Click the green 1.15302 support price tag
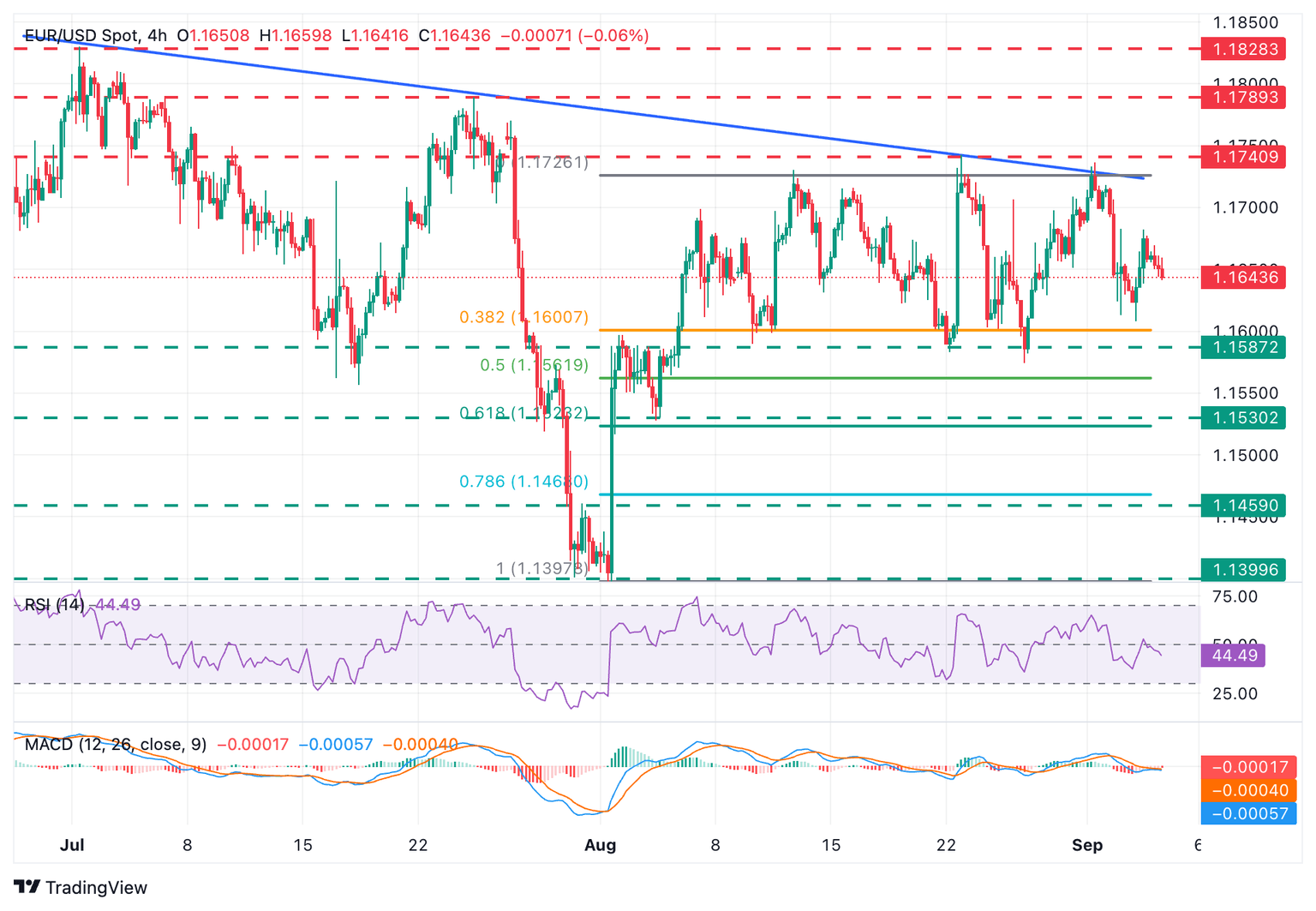The image size is (1316, 911). (x=1243, y=417)
